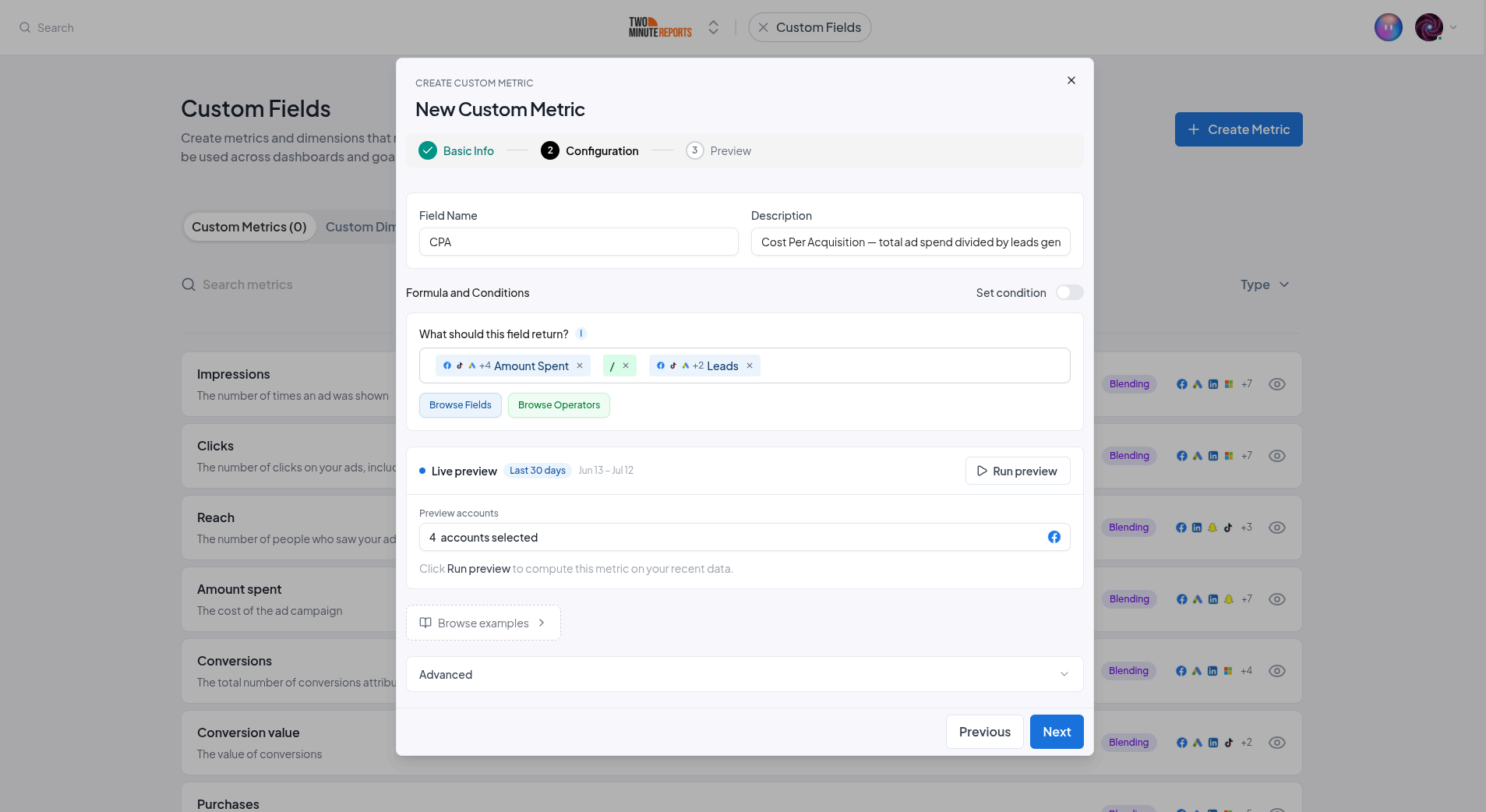Screen dimensions: 1486x812
Task: Click the Two Minute Reports logo
Action: (660, 27)
